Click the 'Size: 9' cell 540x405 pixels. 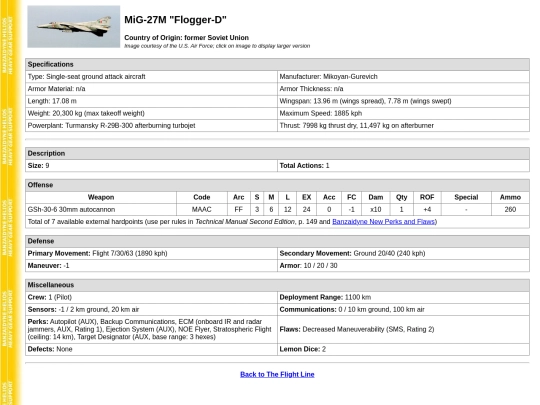pyautogui.click(x=151, y=166)
